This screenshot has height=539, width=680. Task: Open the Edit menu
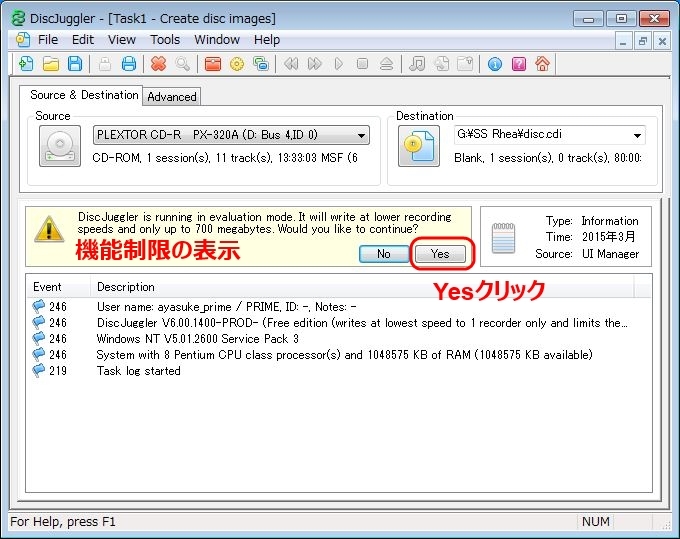pos(83,40)
